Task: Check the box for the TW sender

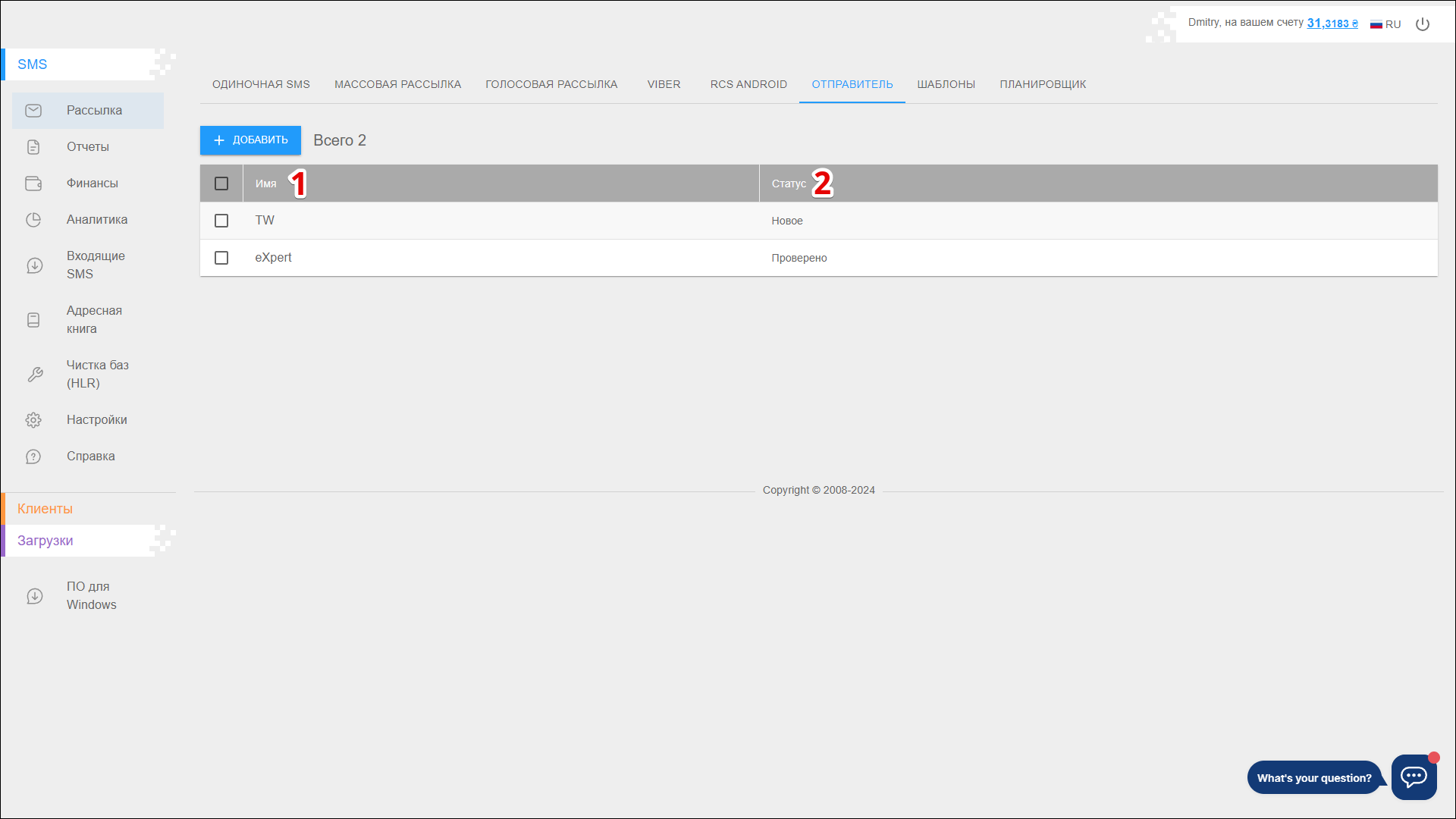Action: pyautogui.click(x=221, y=221)
